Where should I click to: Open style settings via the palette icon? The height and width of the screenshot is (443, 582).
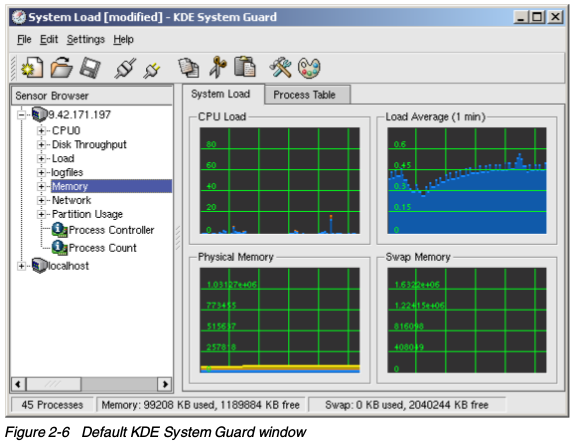pyautogui.click(x=309, y=68)
